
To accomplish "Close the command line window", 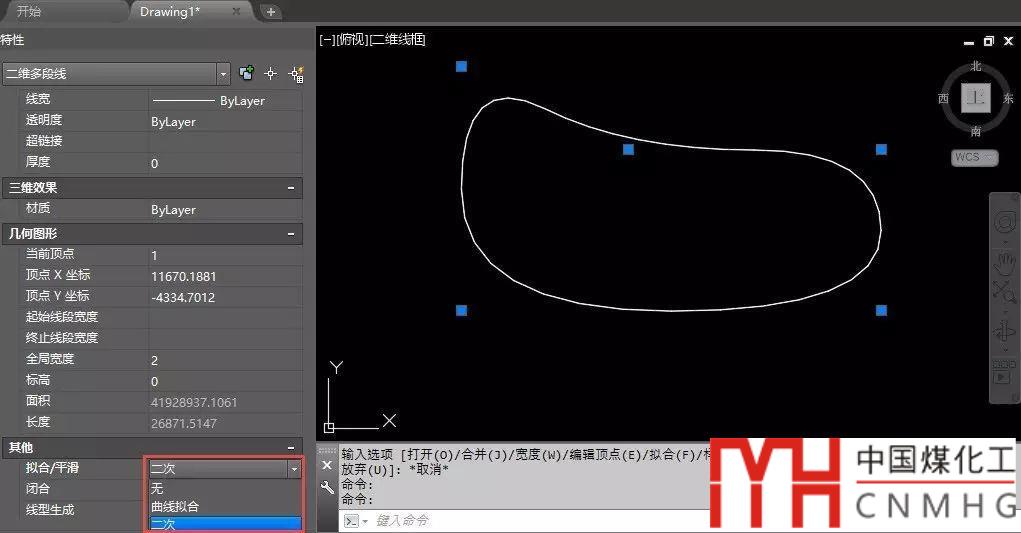I will click(327, 465).
